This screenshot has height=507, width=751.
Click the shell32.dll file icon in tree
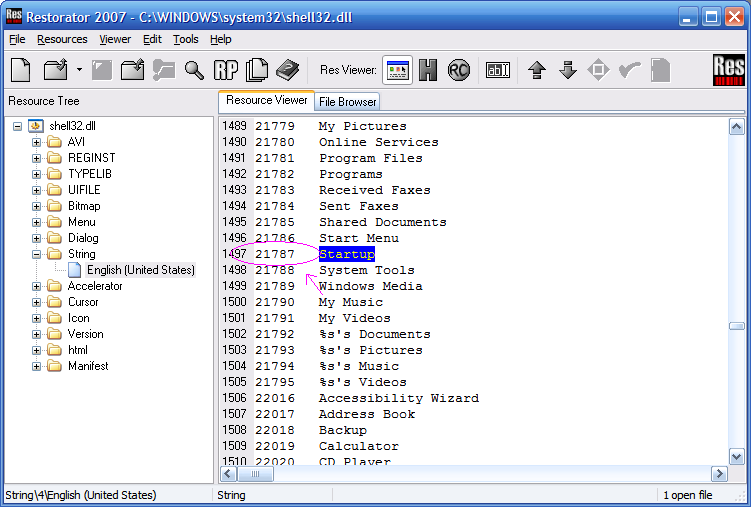(35, 126)
